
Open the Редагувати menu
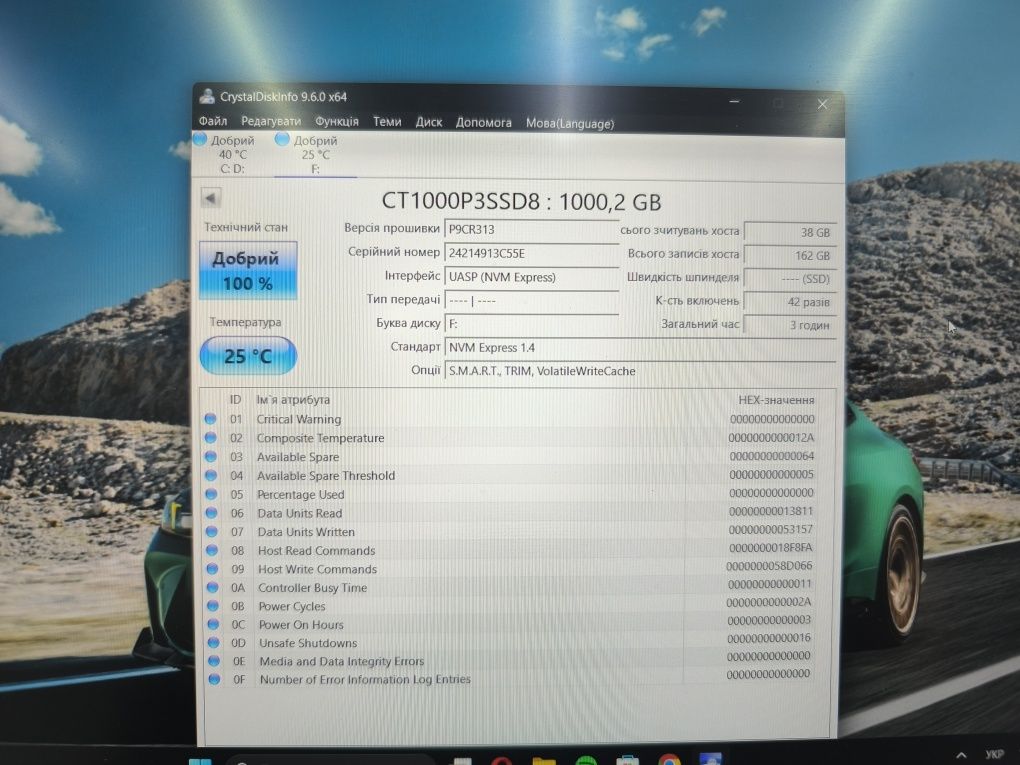[271, 121]
